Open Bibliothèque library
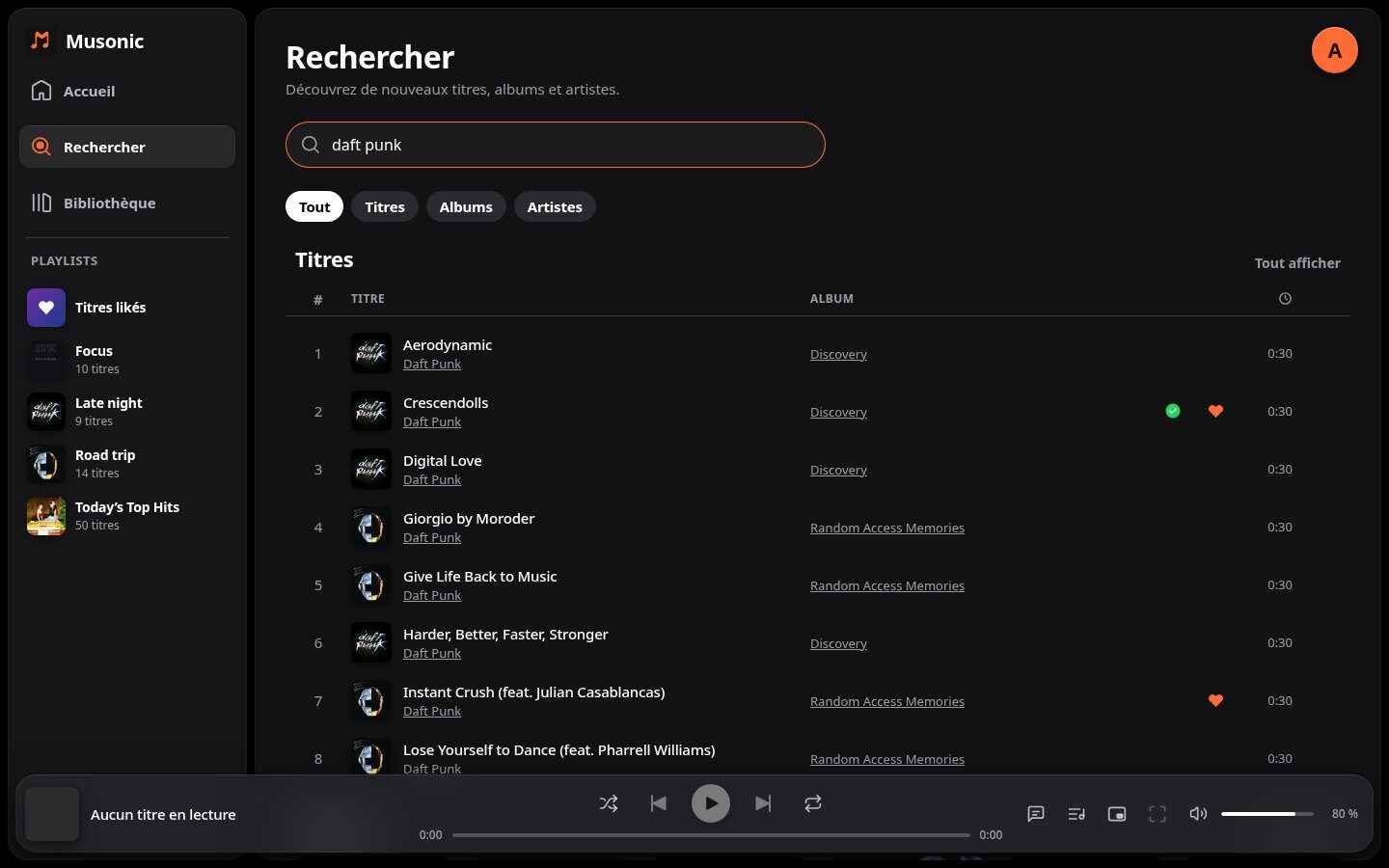Viewport: 1389px width, 868px height. click(127, 203)
